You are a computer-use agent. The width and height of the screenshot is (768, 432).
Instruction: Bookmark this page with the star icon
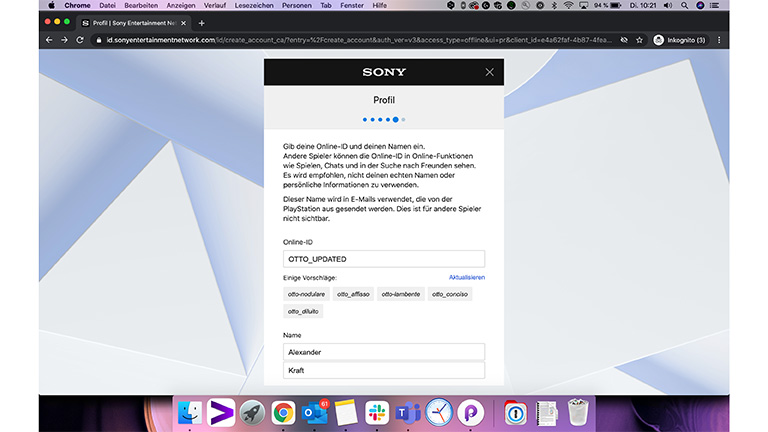pos(639,40)
